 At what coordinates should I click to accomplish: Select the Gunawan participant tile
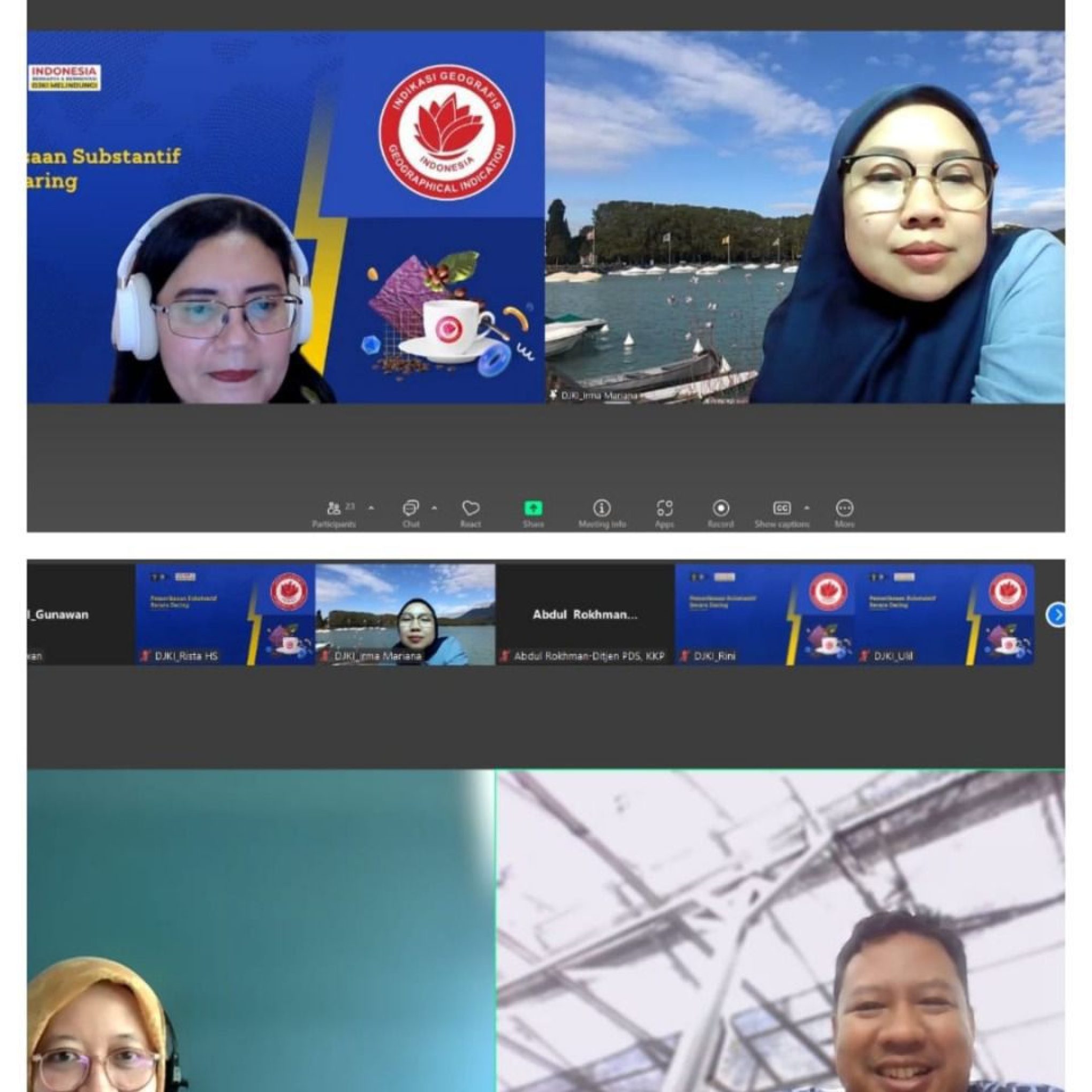[x=81, y=615]
